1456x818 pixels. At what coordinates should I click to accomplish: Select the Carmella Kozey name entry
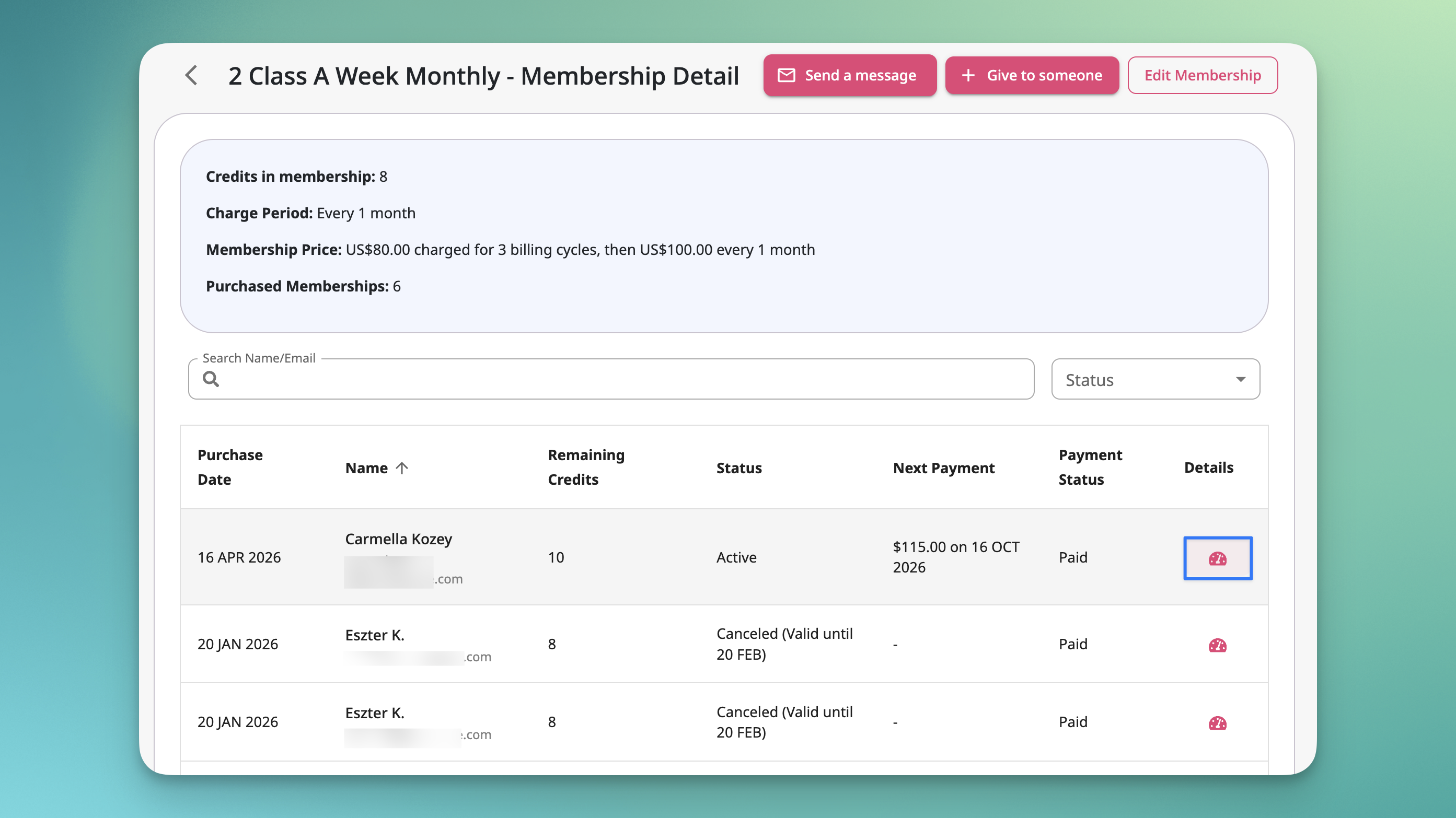pyautogui.click(x=398, y=539)
